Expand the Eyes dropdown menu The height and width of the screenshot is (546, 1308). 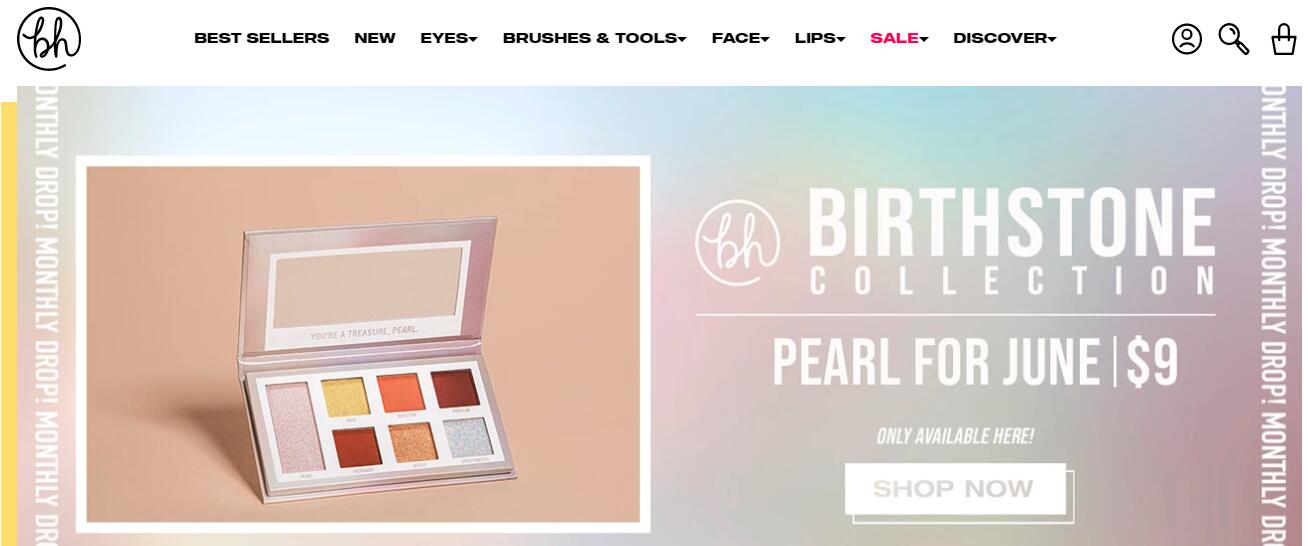click(x=449, y=38)
